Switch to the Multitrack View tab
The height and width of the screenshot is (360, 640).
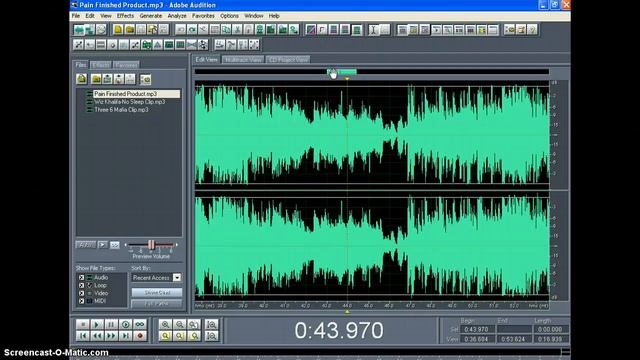click(x=243, y=60)
